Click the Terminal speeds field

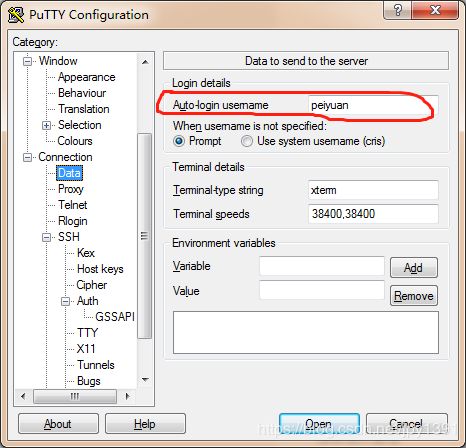(373, 214)
